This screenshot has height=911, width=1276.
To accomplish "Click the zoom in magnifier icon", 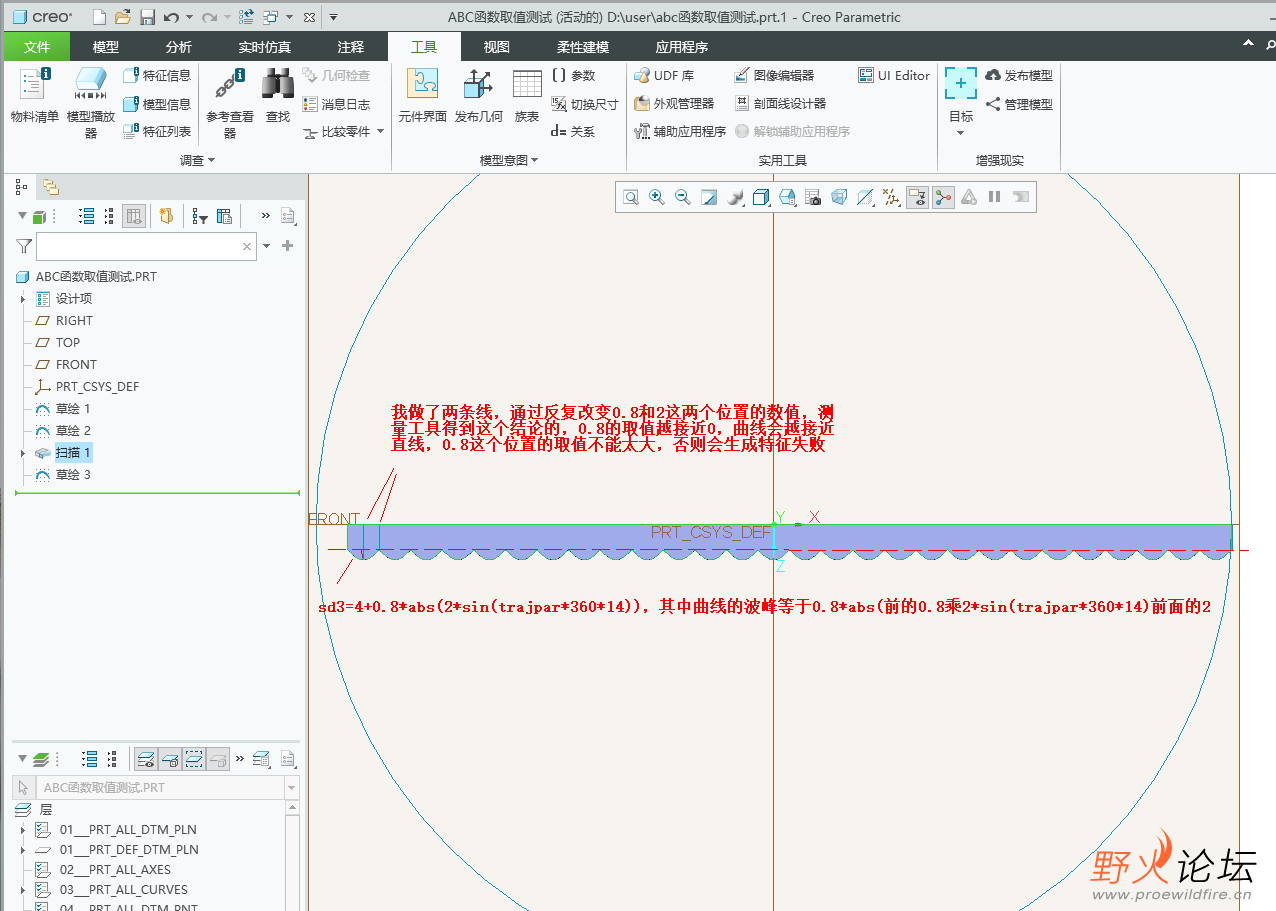I will 657,197.
